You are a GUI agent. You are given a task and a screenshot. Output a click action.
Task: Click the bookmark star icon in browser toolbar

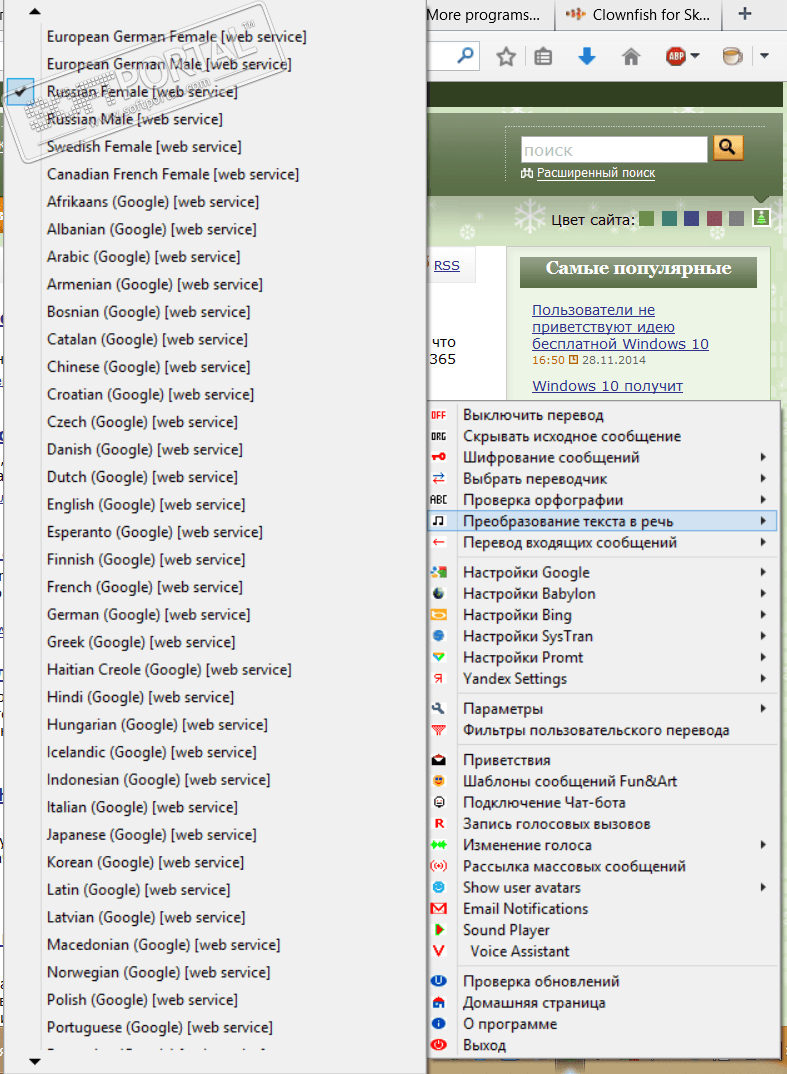[506, 56]
